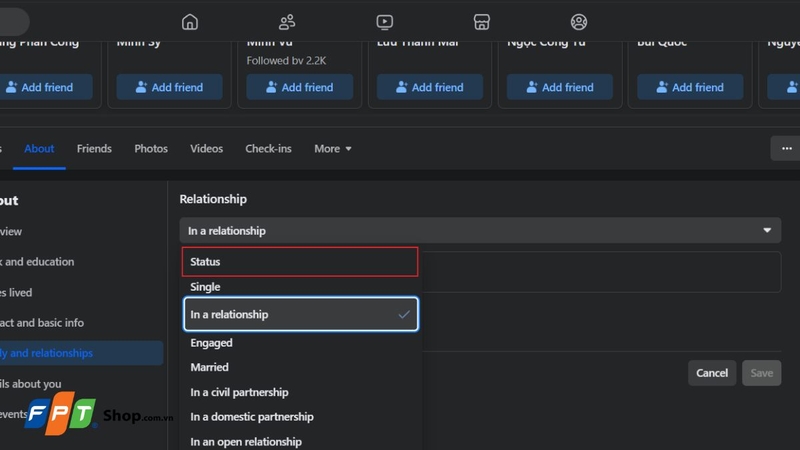Add Ngoc Cong Tu as friend
Viewport: 800px width, 450px height.
tap(560, 87)
